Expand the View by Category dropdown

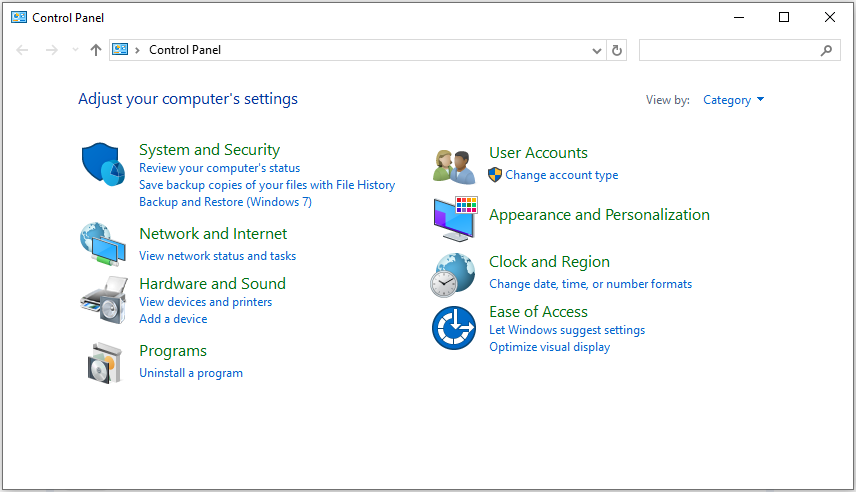[x=733, y=100]
